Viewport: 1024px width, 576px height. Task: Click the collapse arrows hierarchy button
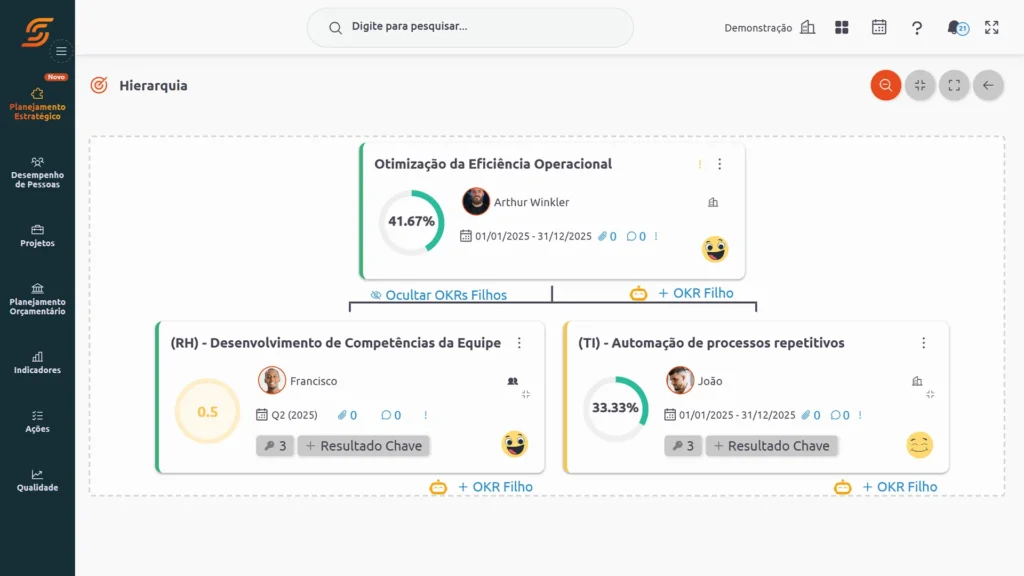[x=920, y=85]
